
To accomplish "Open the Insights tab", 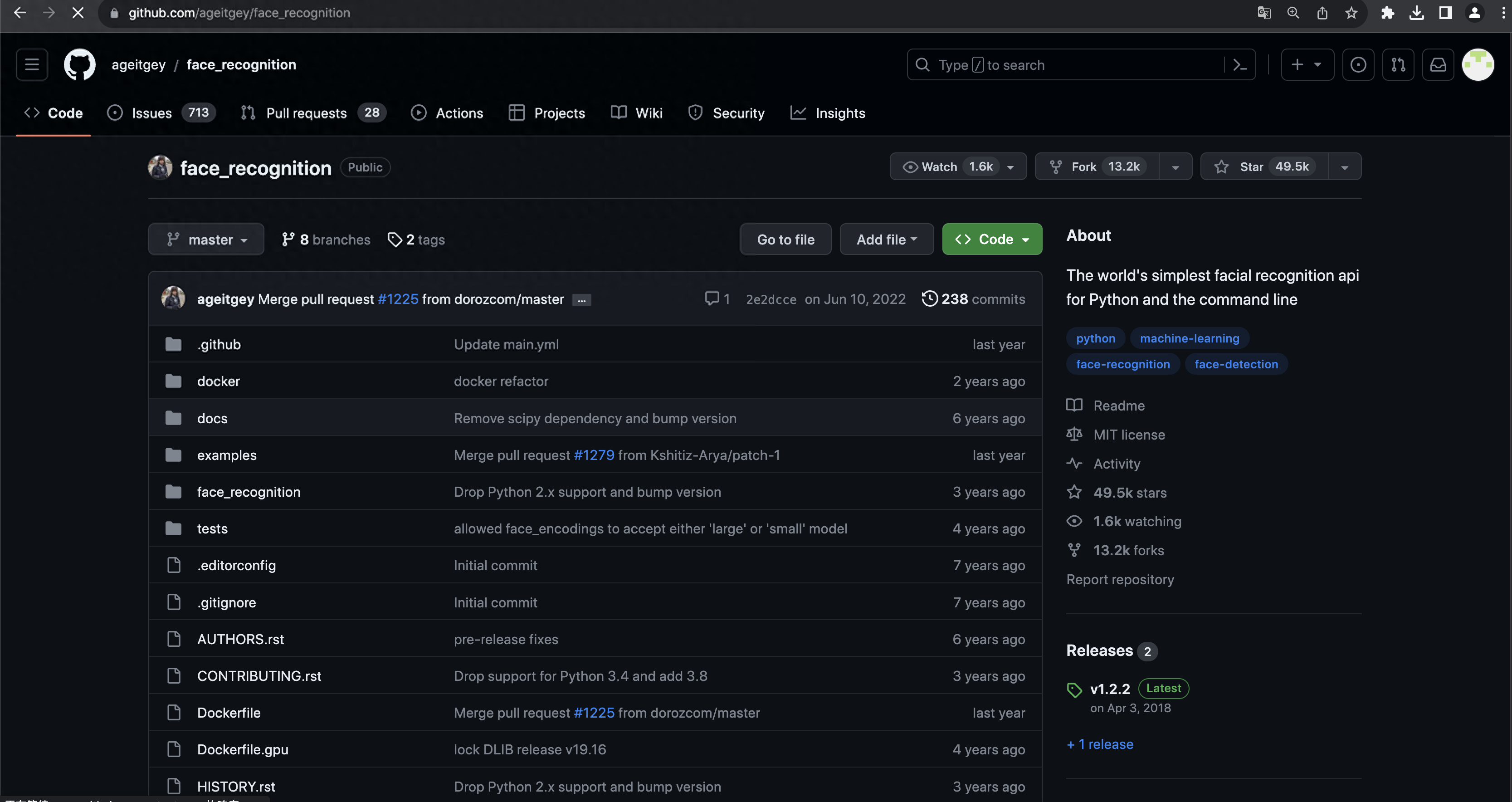I will tap(828, 113).
